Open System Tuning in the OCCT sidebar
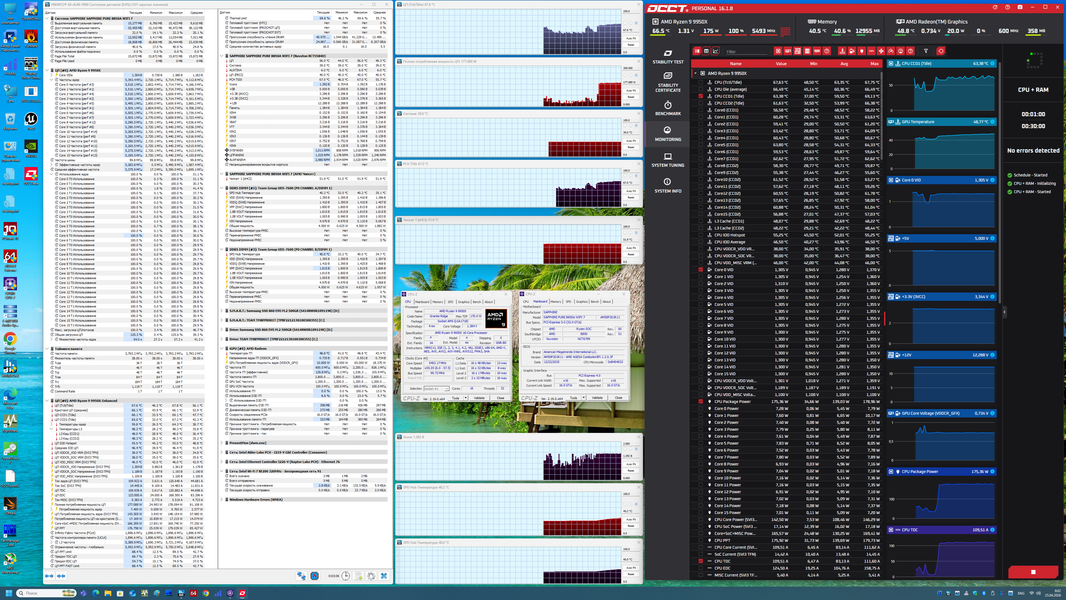The height and width of the screenshot is (600, 1066). click(x=668, y=160)
